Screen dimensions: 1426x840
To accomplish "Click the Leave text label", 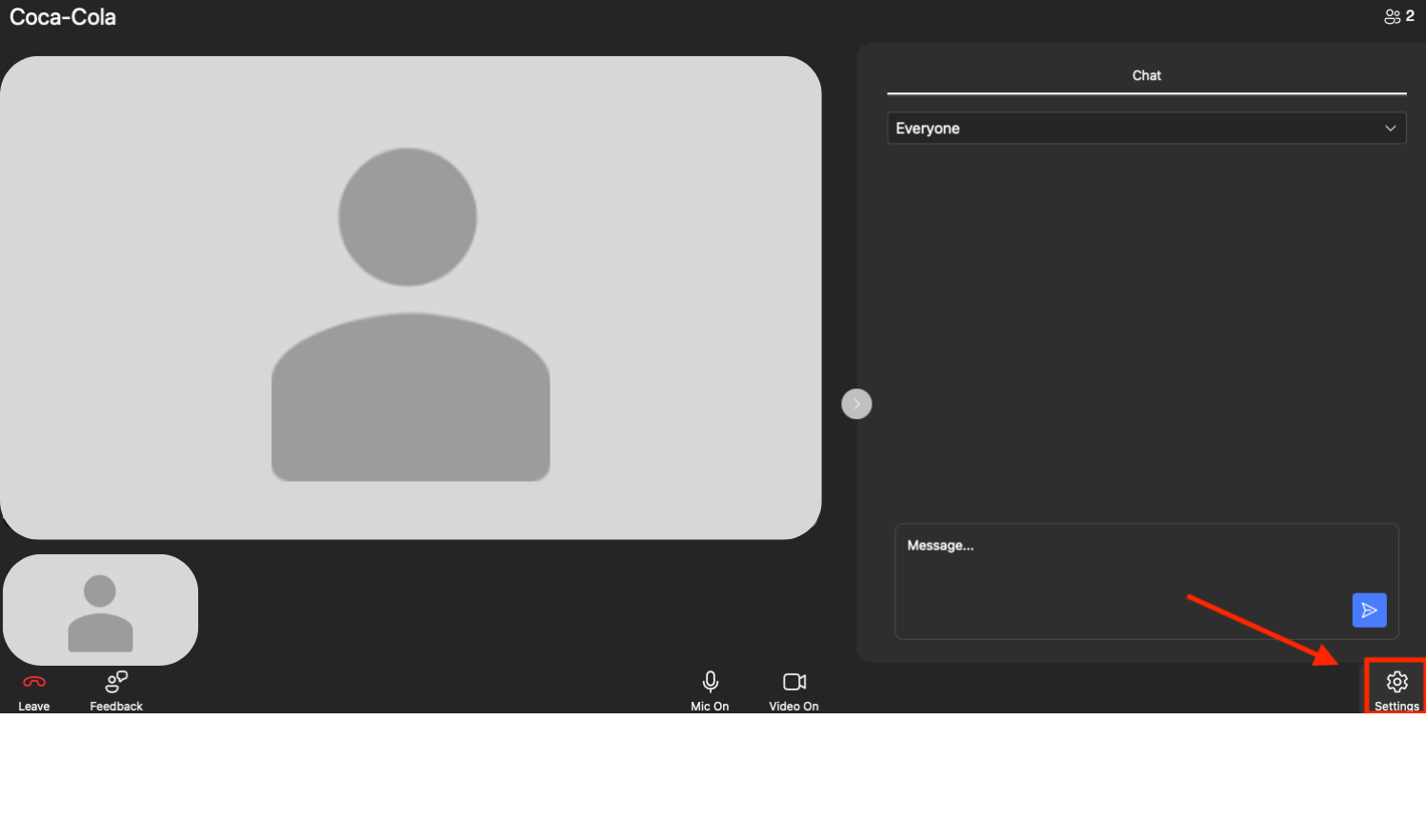I will [34, 707].
